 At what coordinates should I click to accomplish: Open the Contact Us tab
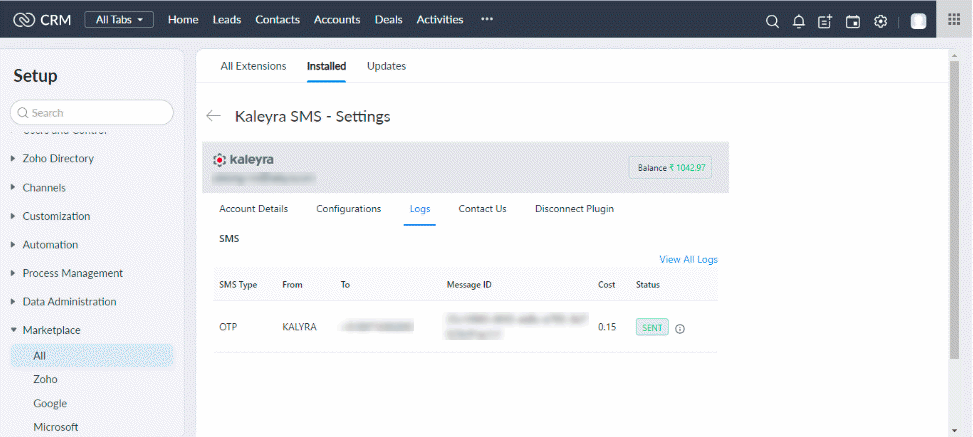click(482, 209)
